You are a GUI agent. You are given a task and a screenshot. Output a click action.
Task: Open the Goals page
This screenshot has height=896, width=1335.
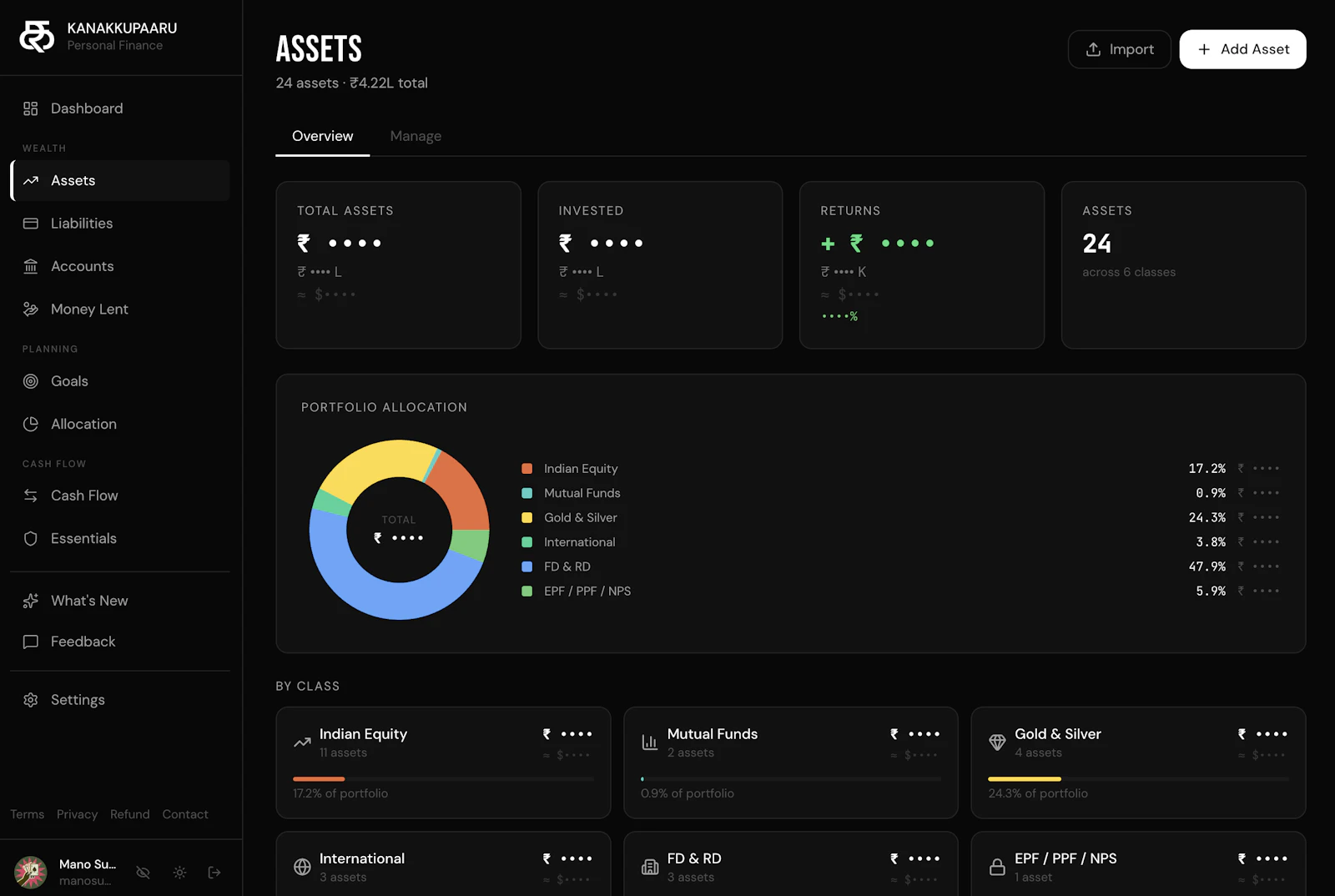point(120,381)
